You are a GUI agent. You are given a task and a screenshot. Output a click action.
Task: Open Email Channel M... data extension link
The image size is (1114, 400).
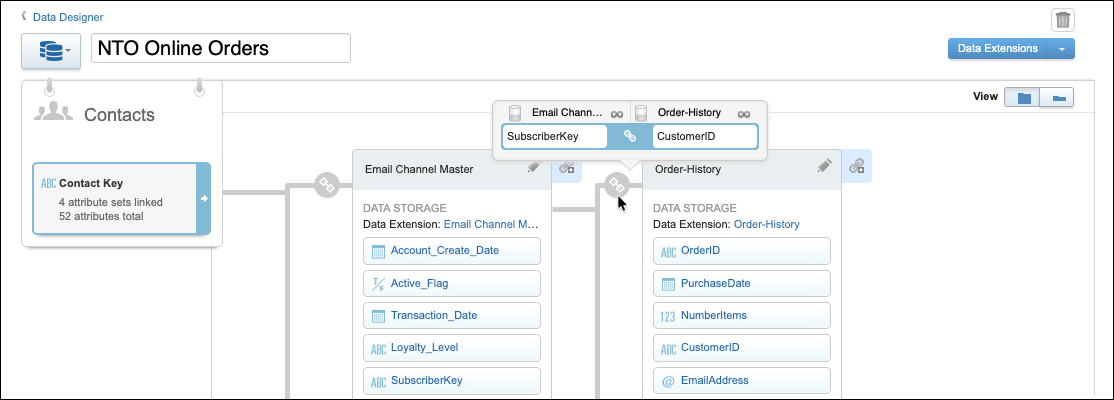pyautogui.click(x=492, y=224)
